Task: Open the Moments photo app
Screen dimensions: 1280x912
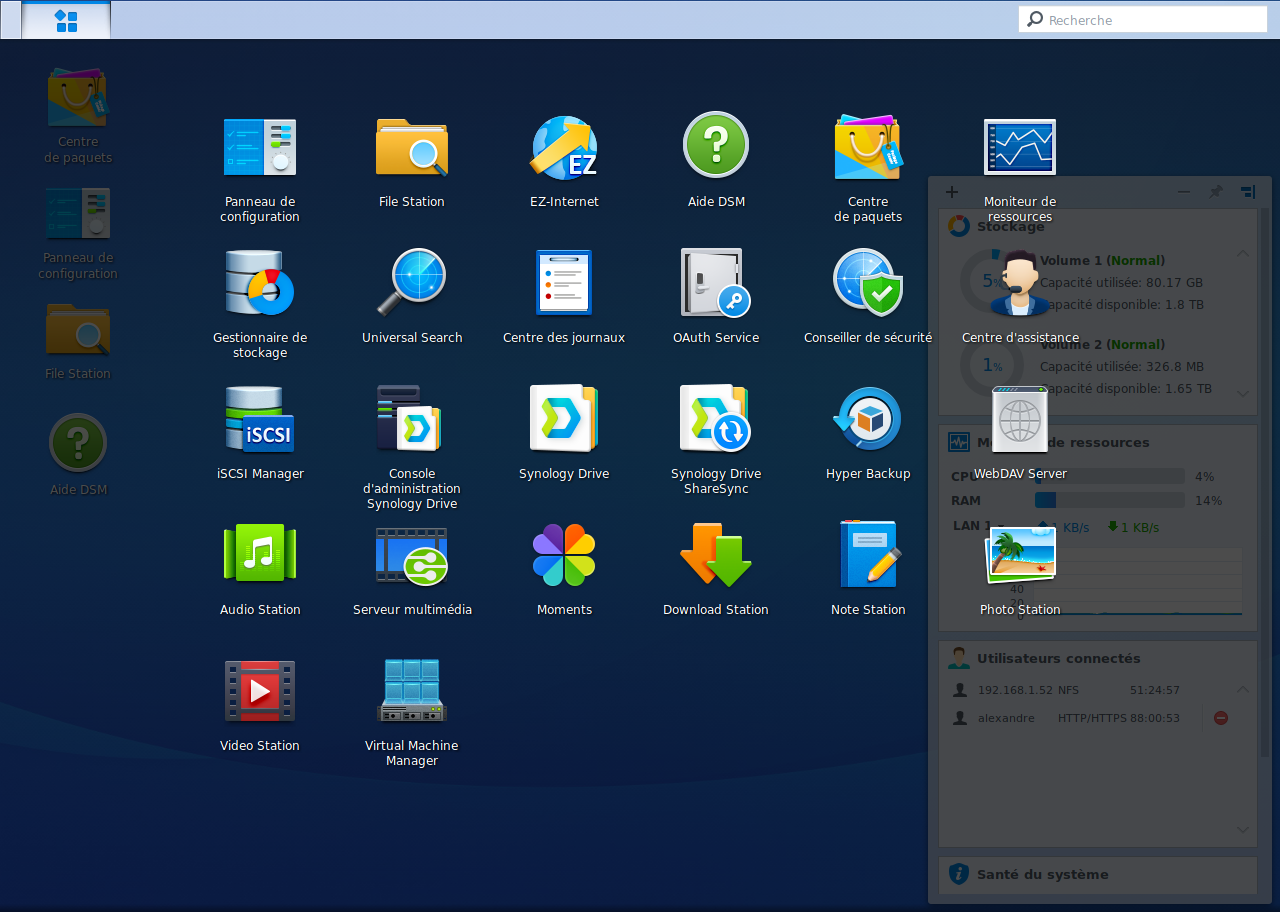Action: coord(564,556)
